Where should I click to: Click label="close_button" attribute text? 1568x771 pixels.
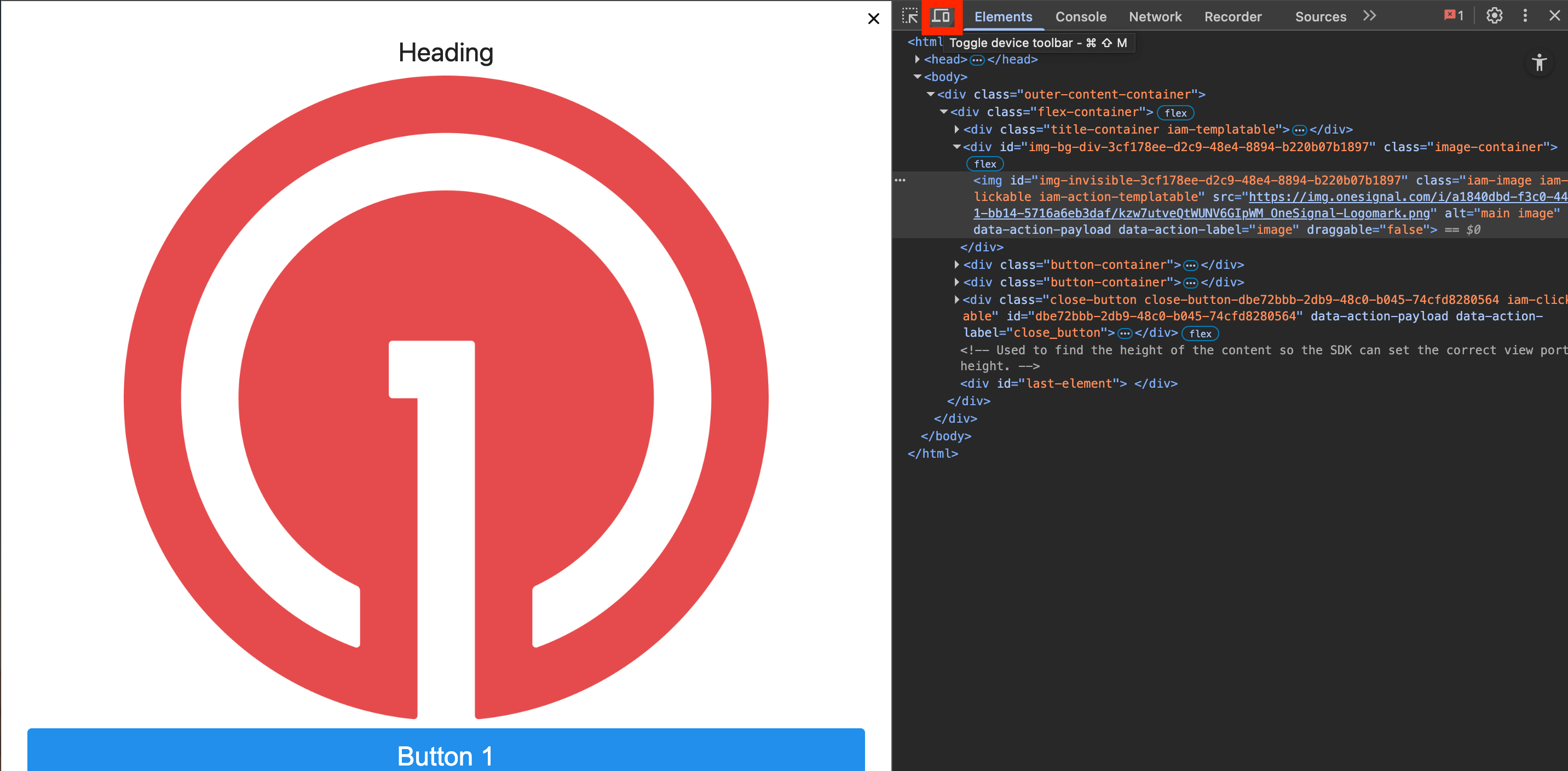click(1035, 332)
